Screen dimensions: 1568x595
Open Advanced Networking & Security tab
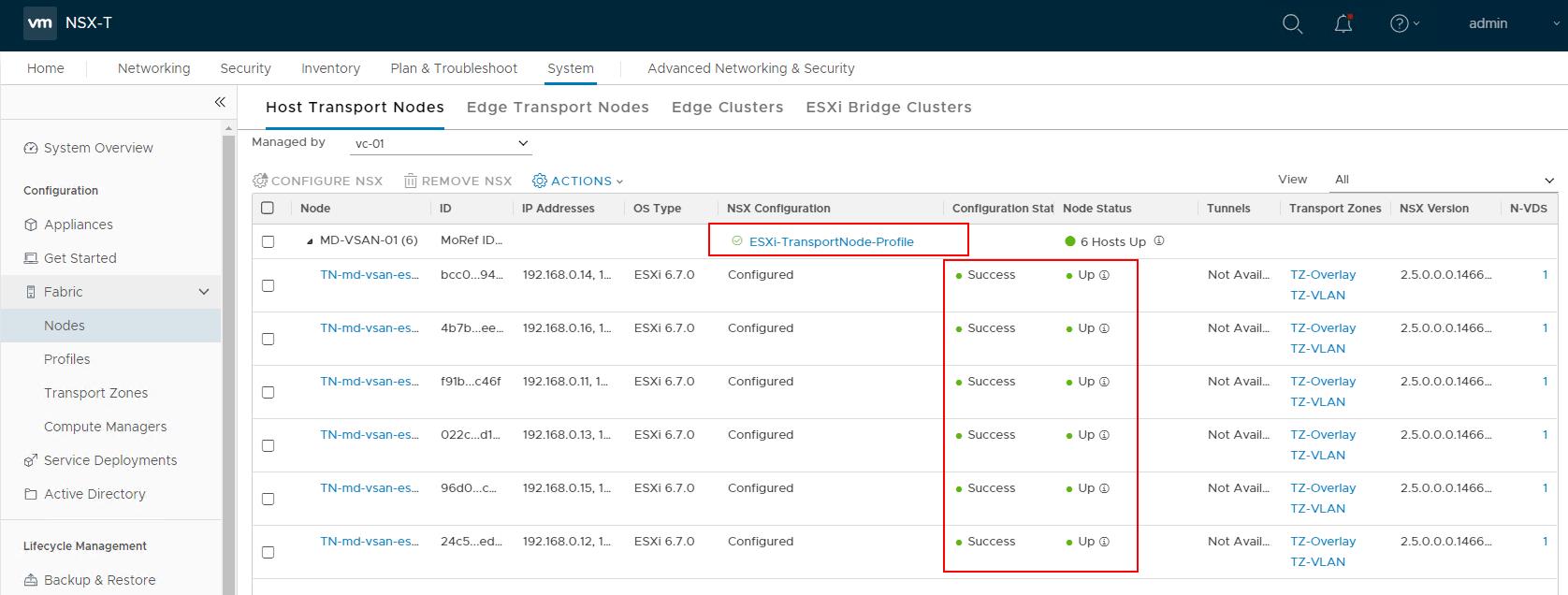[751, 68]
